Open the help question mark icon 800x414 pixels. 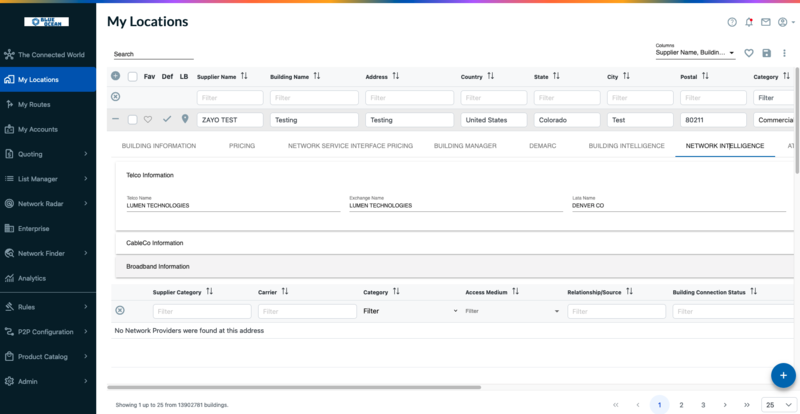click(x=732, y=22)
